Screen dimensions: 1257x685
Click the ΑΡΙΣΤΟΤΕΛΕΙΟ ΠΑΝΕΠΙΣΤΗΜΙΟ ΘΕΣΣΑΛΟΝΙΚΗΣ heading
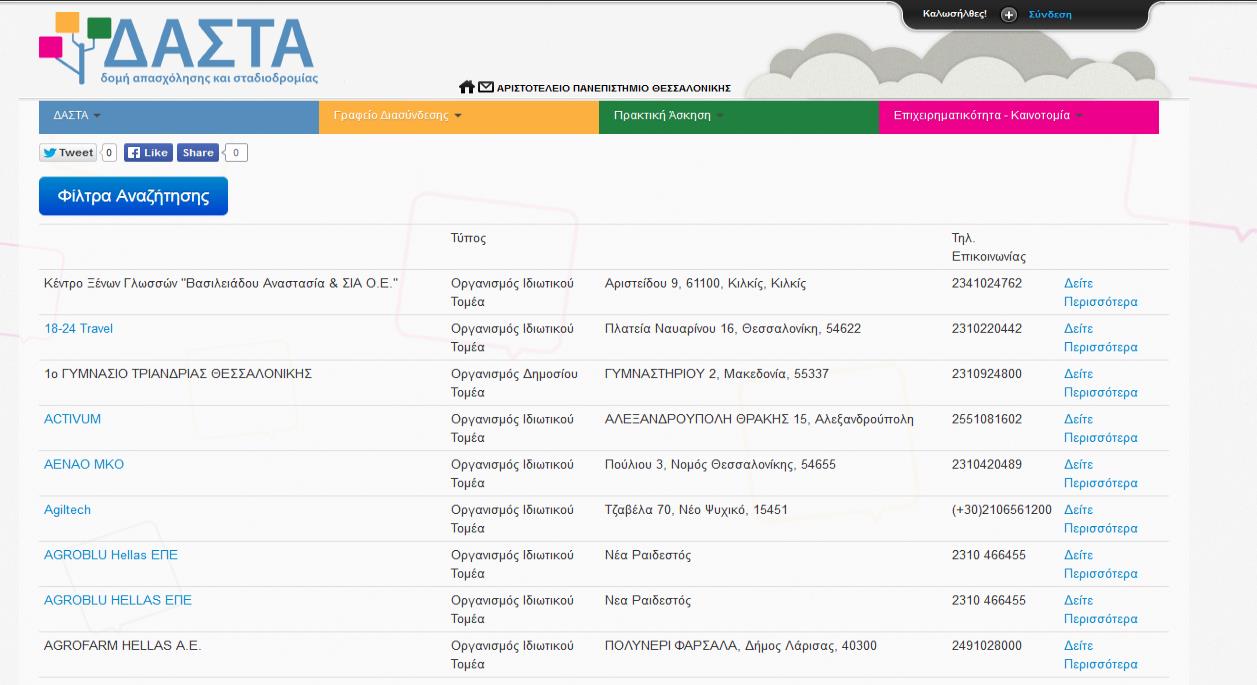[614, 88]
